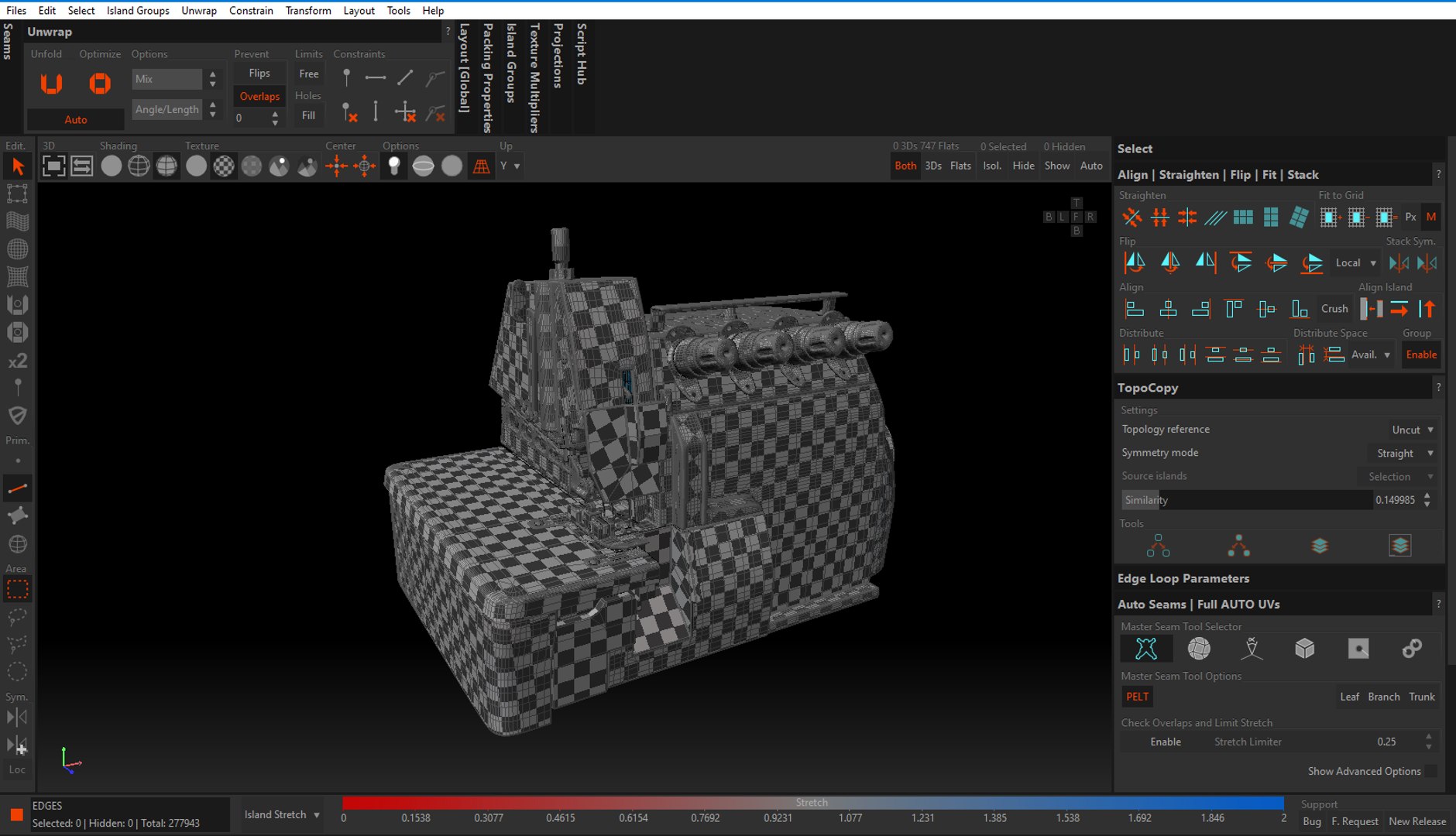The width and height of the screenshot is (1456, 836).
Task: Select rectangle Area selection icon
Action: point(17,590)
